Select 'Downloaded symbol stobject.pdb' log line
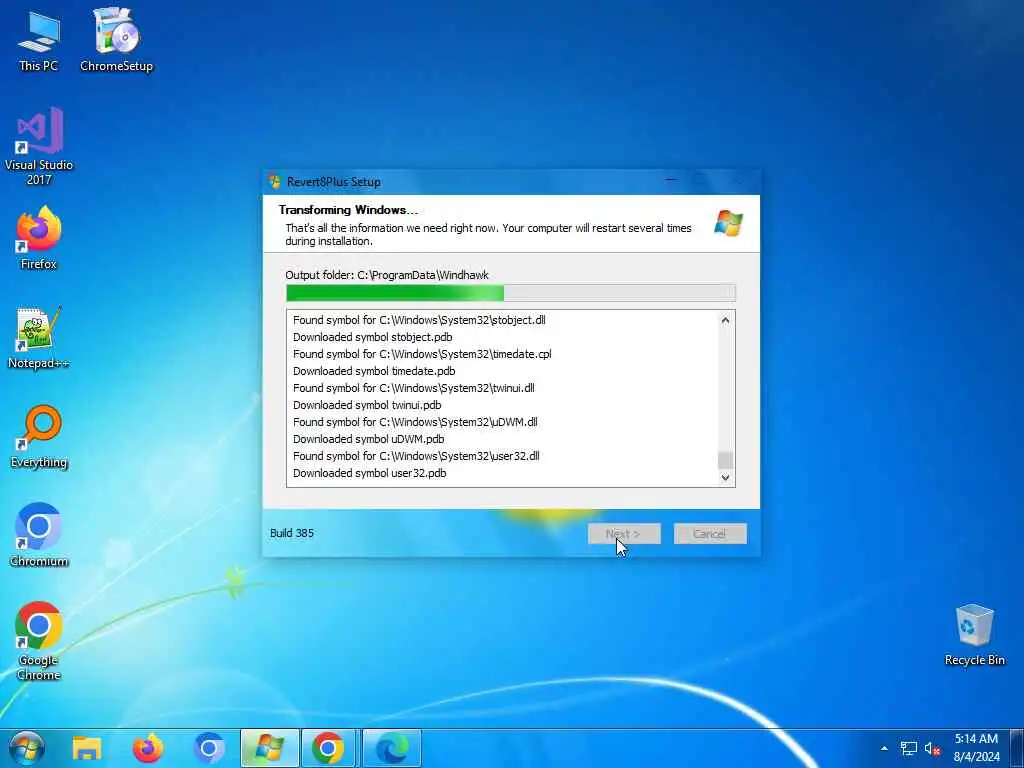 372,337
